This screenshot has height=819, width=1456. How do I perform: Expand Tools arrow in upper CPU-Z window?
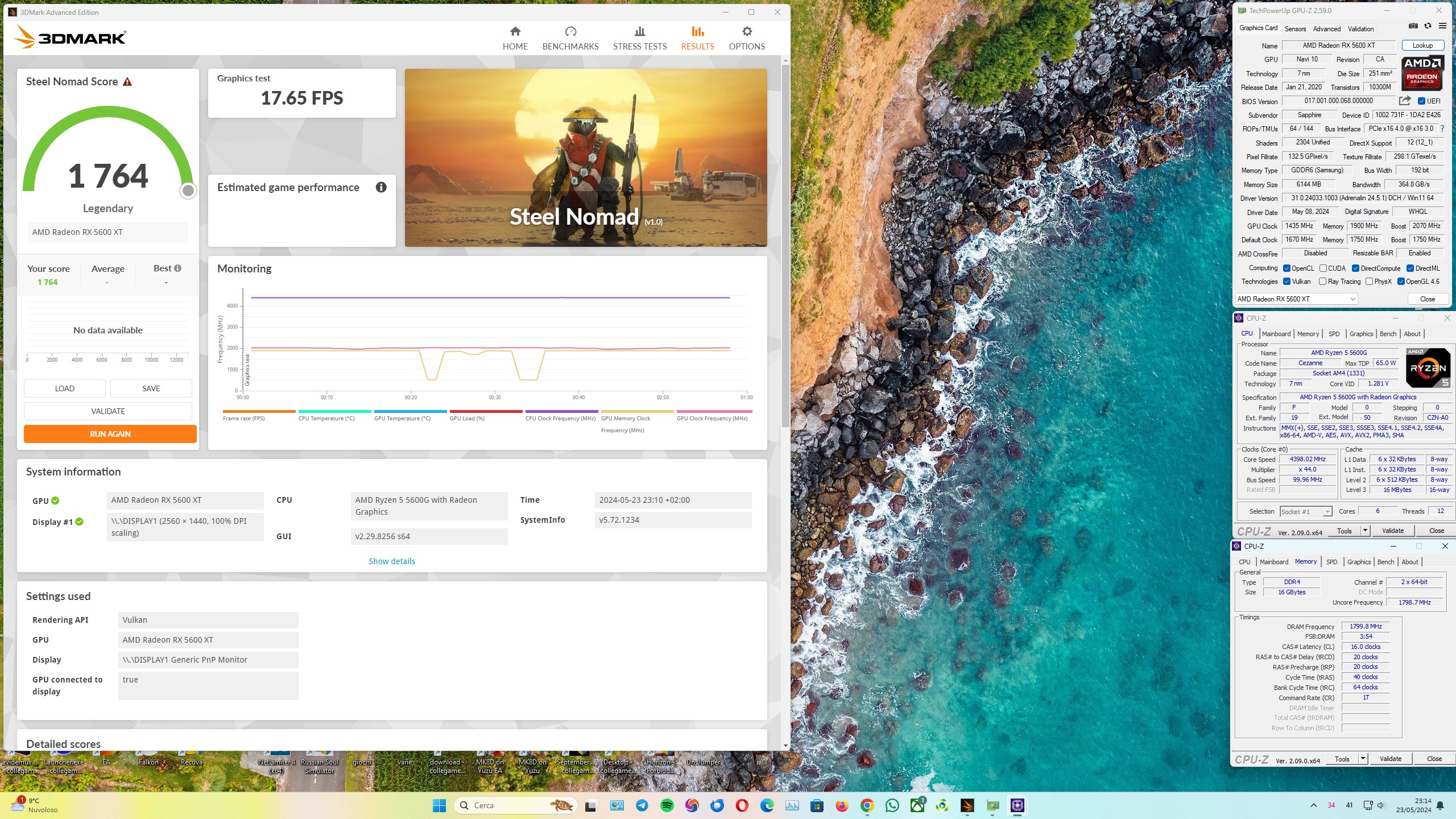pyautogui.click(x=1364, y=531)
